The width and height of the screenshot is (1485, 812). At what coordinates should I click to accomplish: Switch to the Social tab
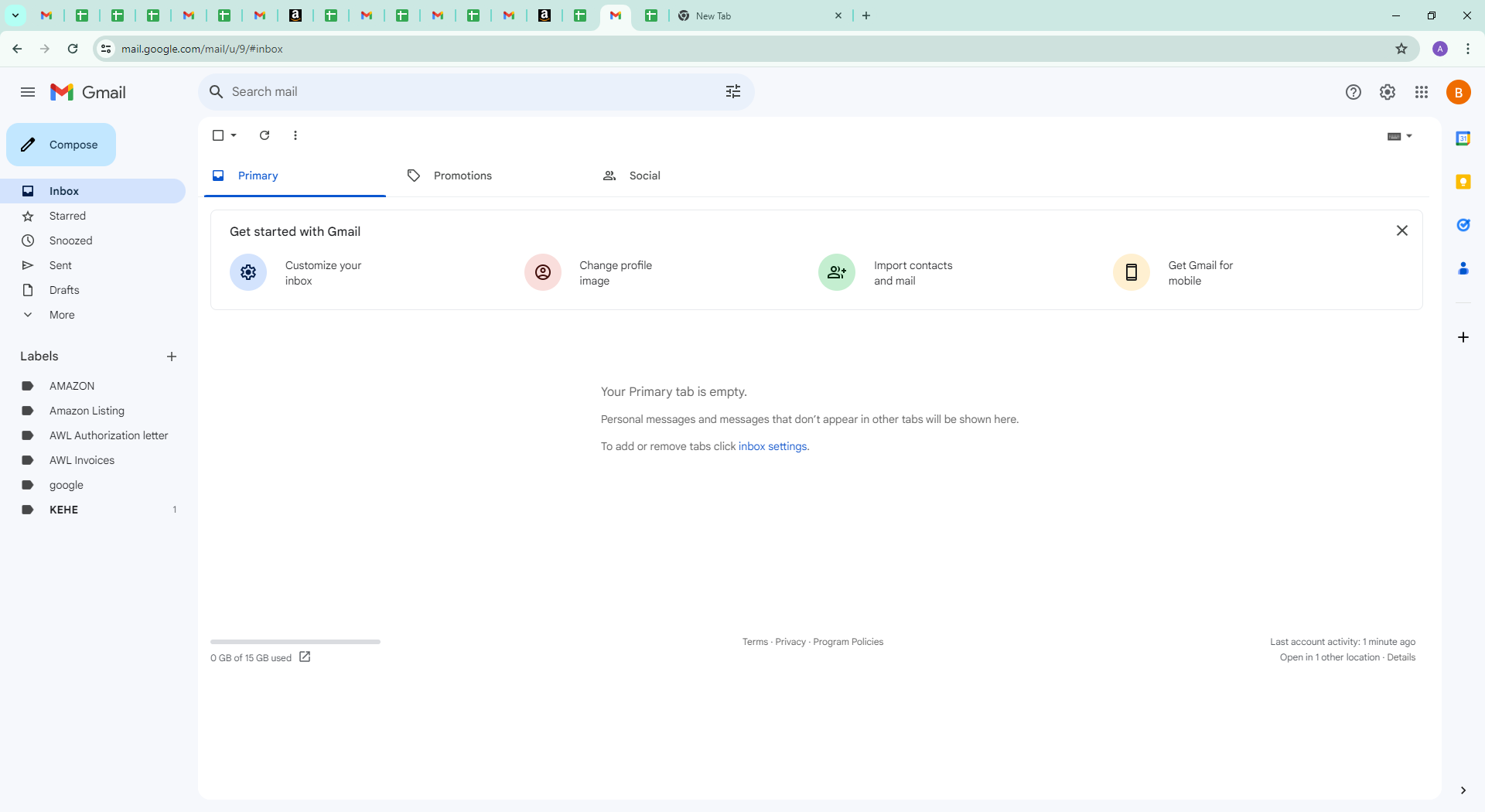(686, 176)
